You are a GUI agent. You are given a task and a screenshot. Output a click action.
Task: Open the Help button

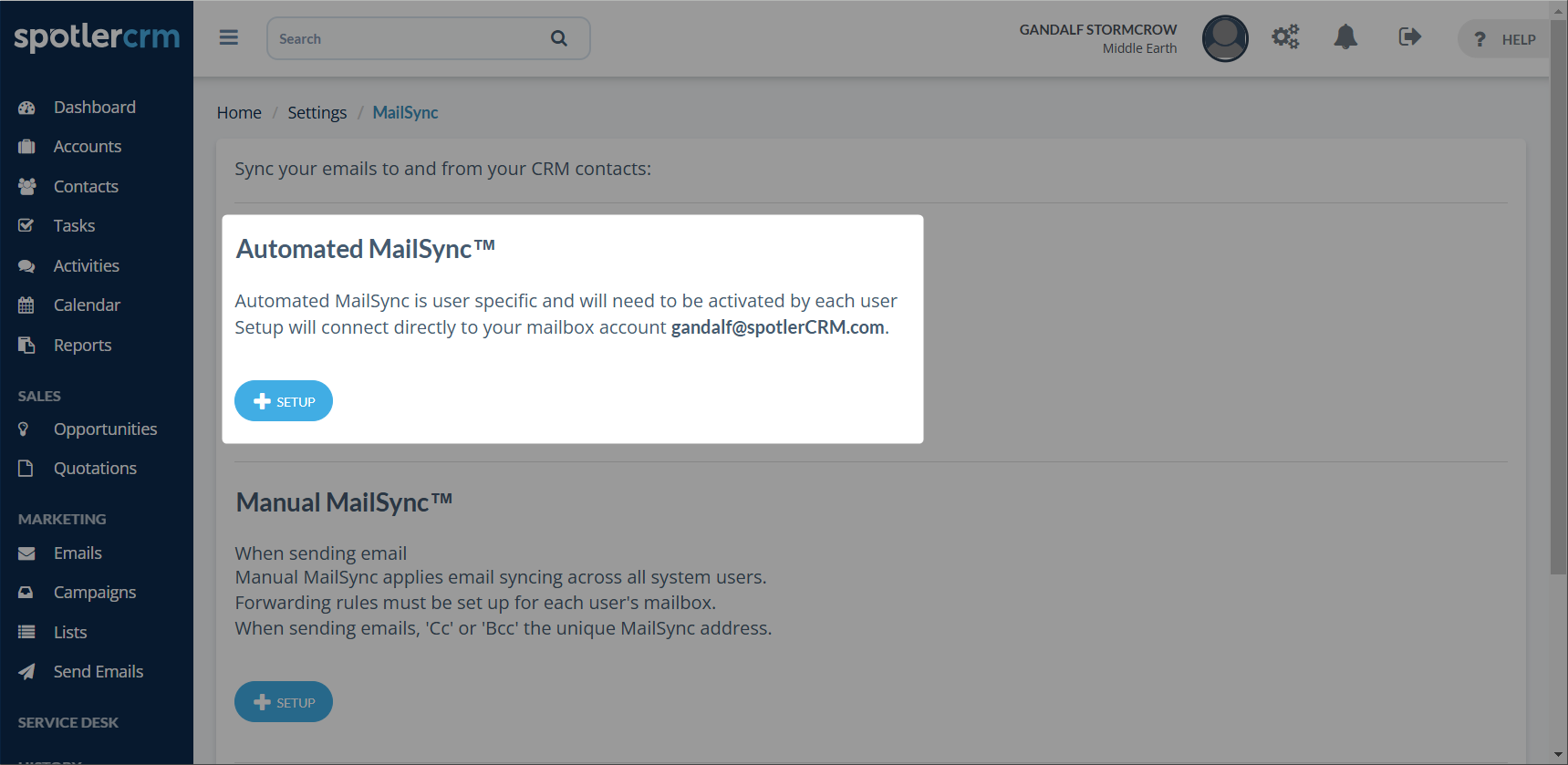(1505, 39)
